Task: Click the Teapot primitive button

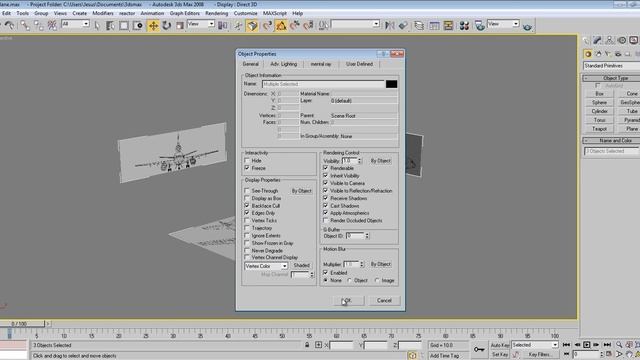Action: point(599,129)
